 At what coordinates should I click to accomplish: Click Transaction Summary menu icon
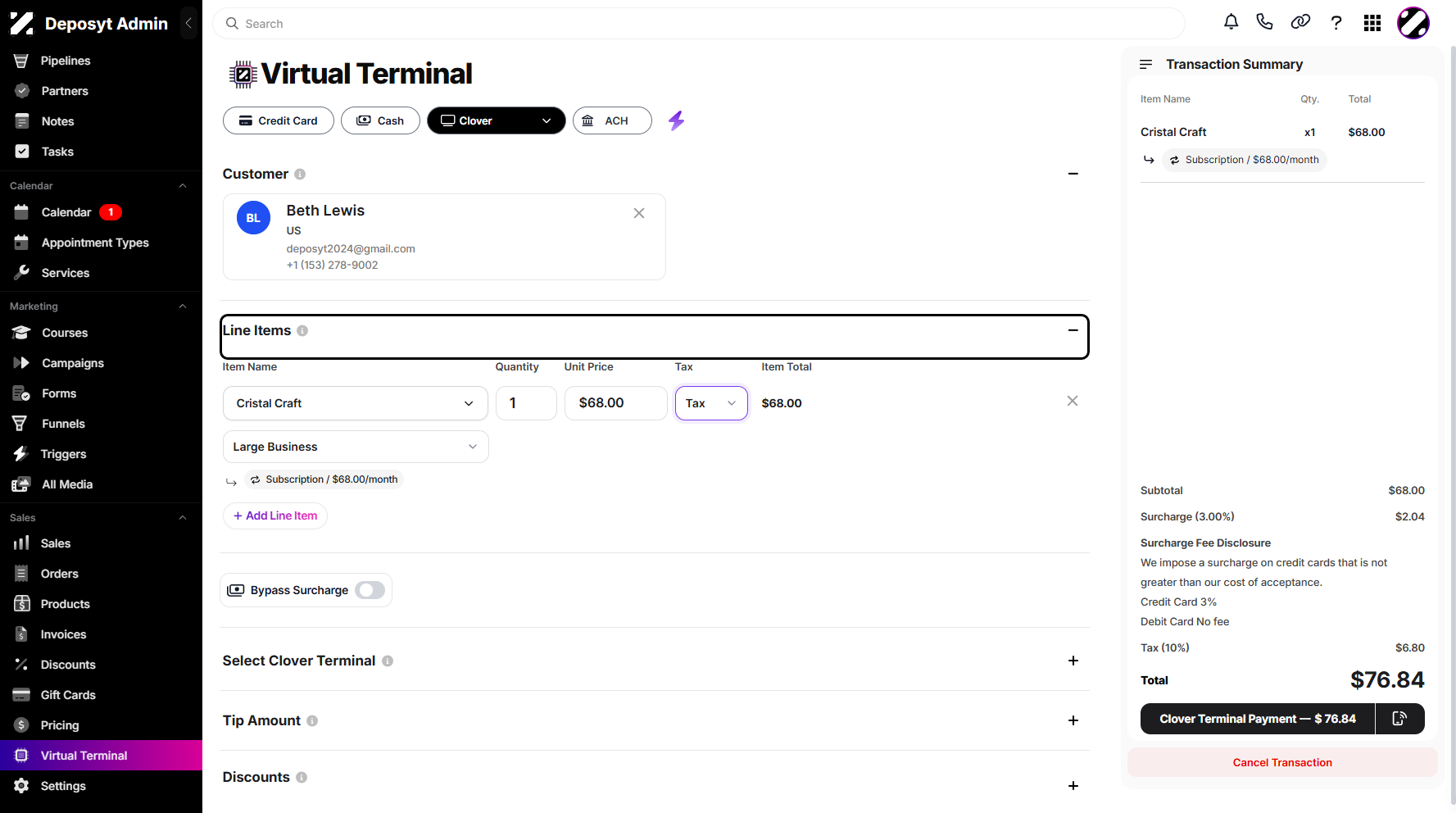click(1145, 64)
